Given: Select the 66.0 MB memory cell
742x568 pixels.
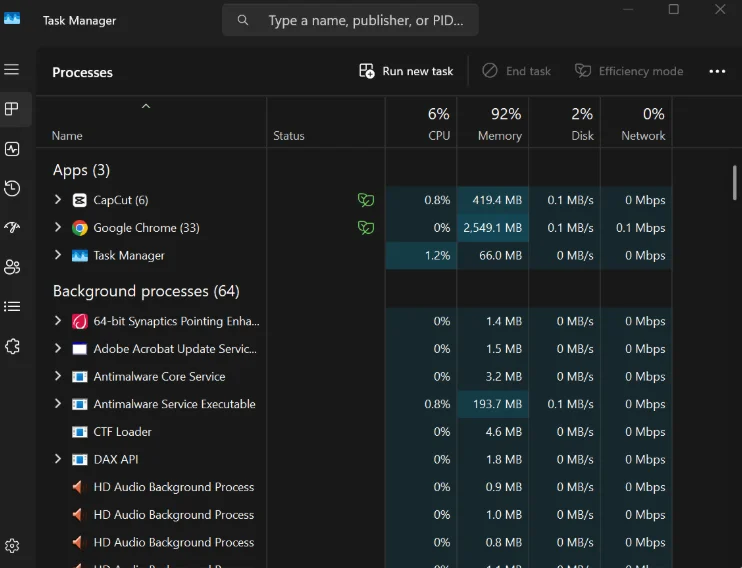Looking at the screenshot, I should pos(493,256).
